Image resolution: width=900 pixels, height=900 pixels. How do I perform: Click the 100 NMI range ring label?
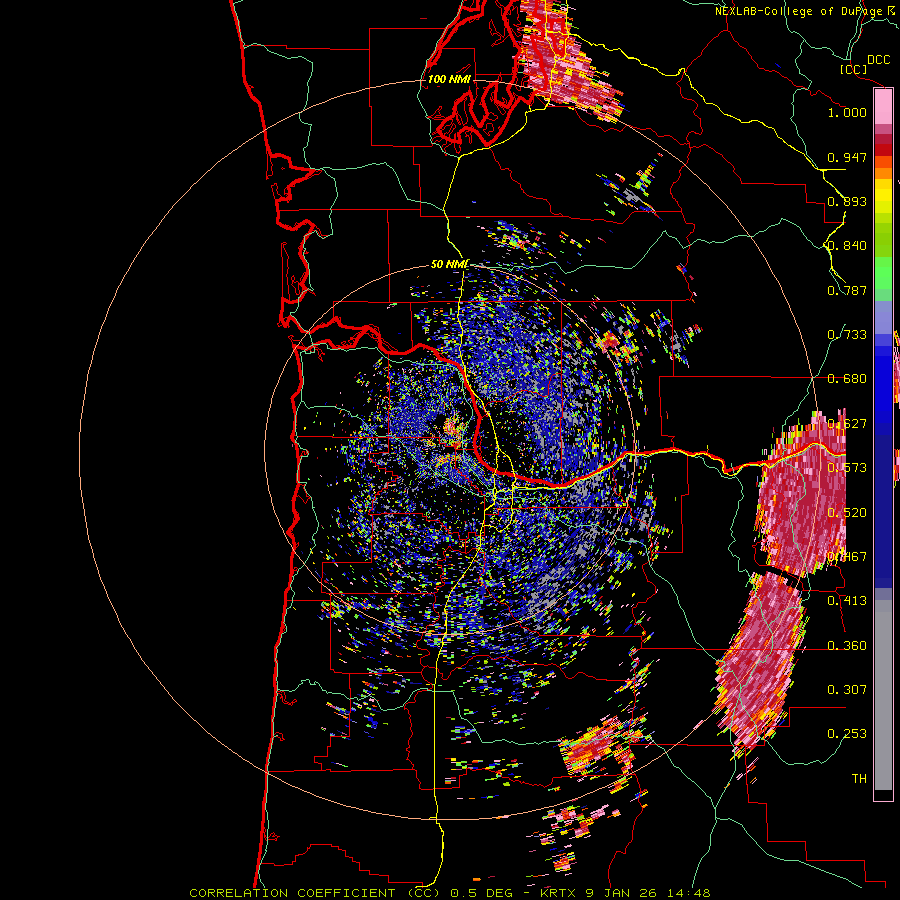pyautogui.click(x=449, y=79)
